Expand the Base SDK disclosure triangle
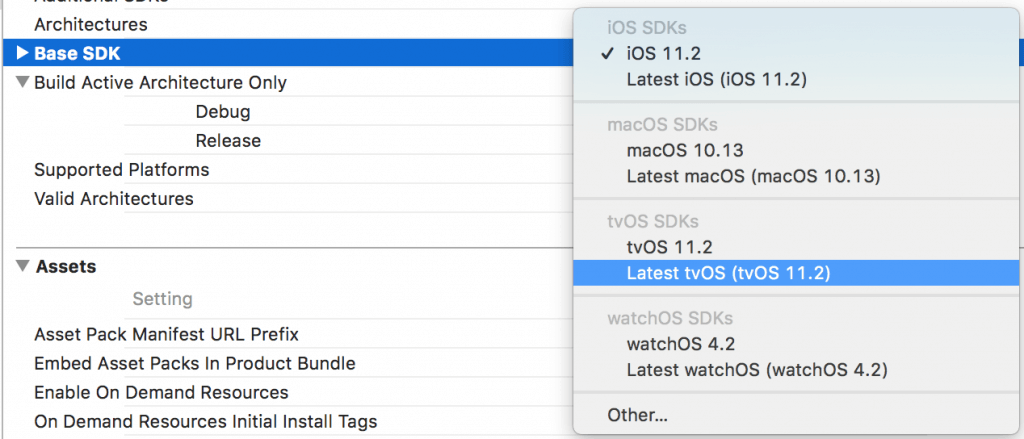Viewport: 1024px width, 439px height. click(23, 53)
